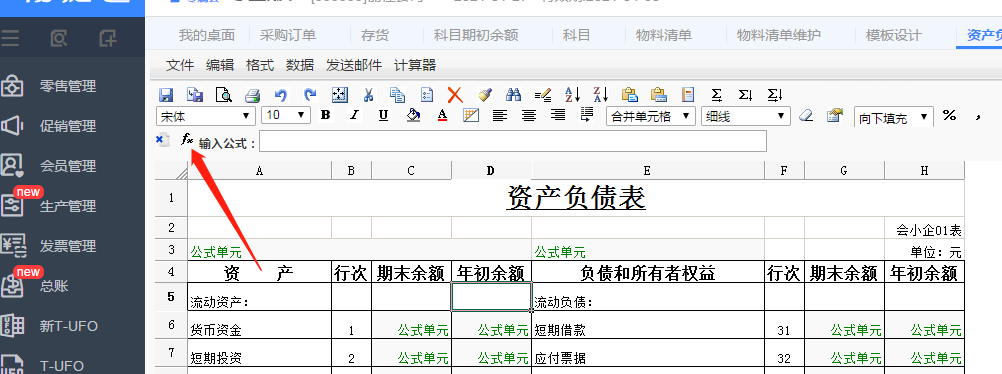Align cell text to the left

pos(500,116)
